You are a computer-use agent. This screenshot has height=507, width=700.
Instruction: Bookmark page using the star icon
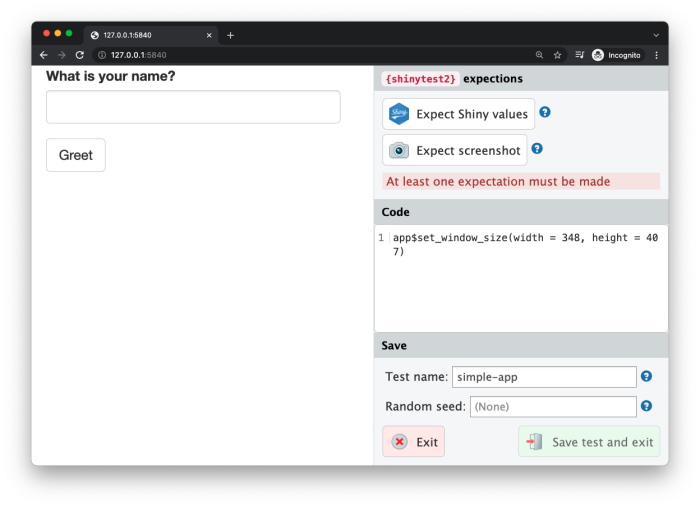tap(557, 55)
